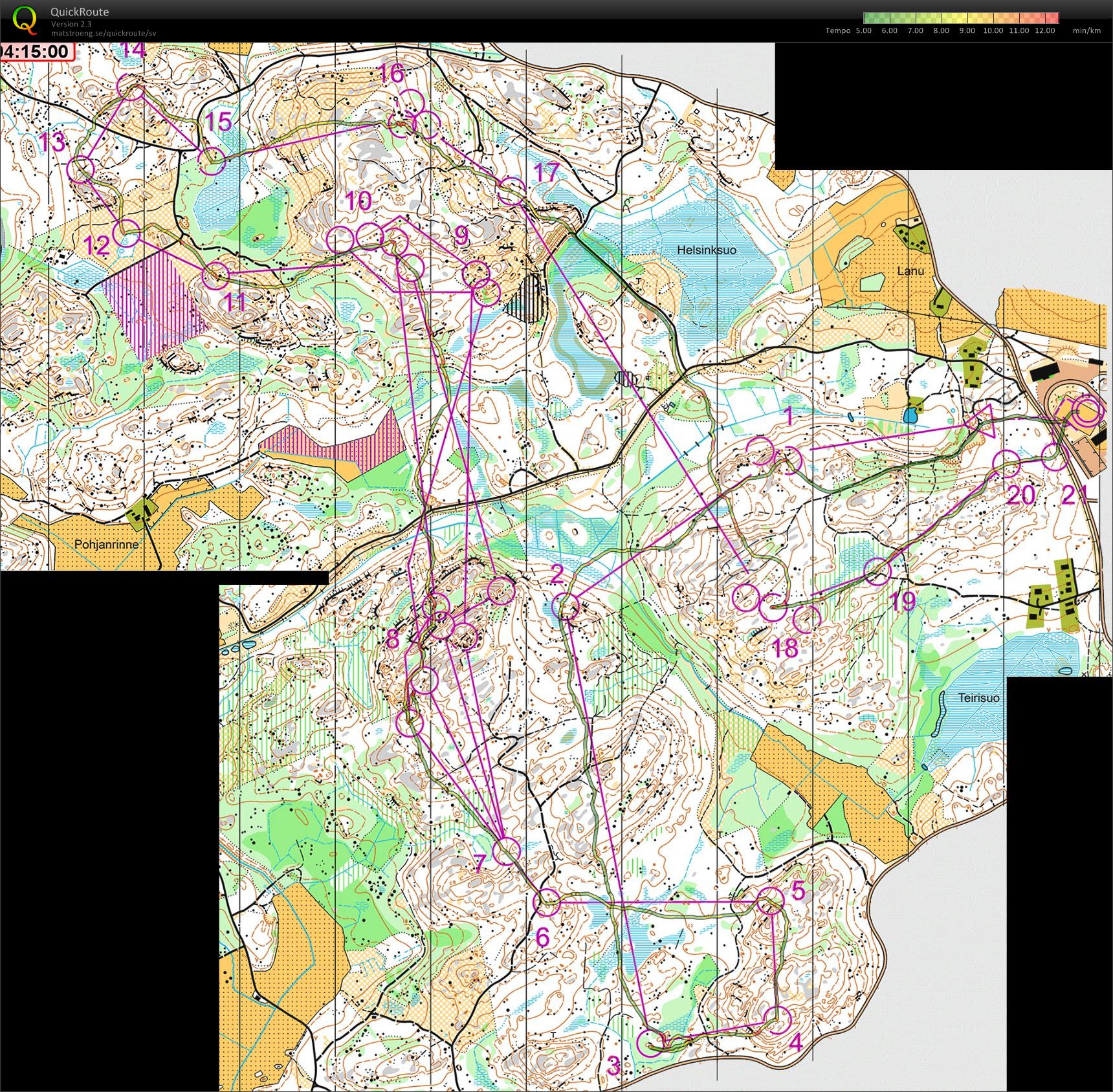Click control number 2 label

[557, 574]
